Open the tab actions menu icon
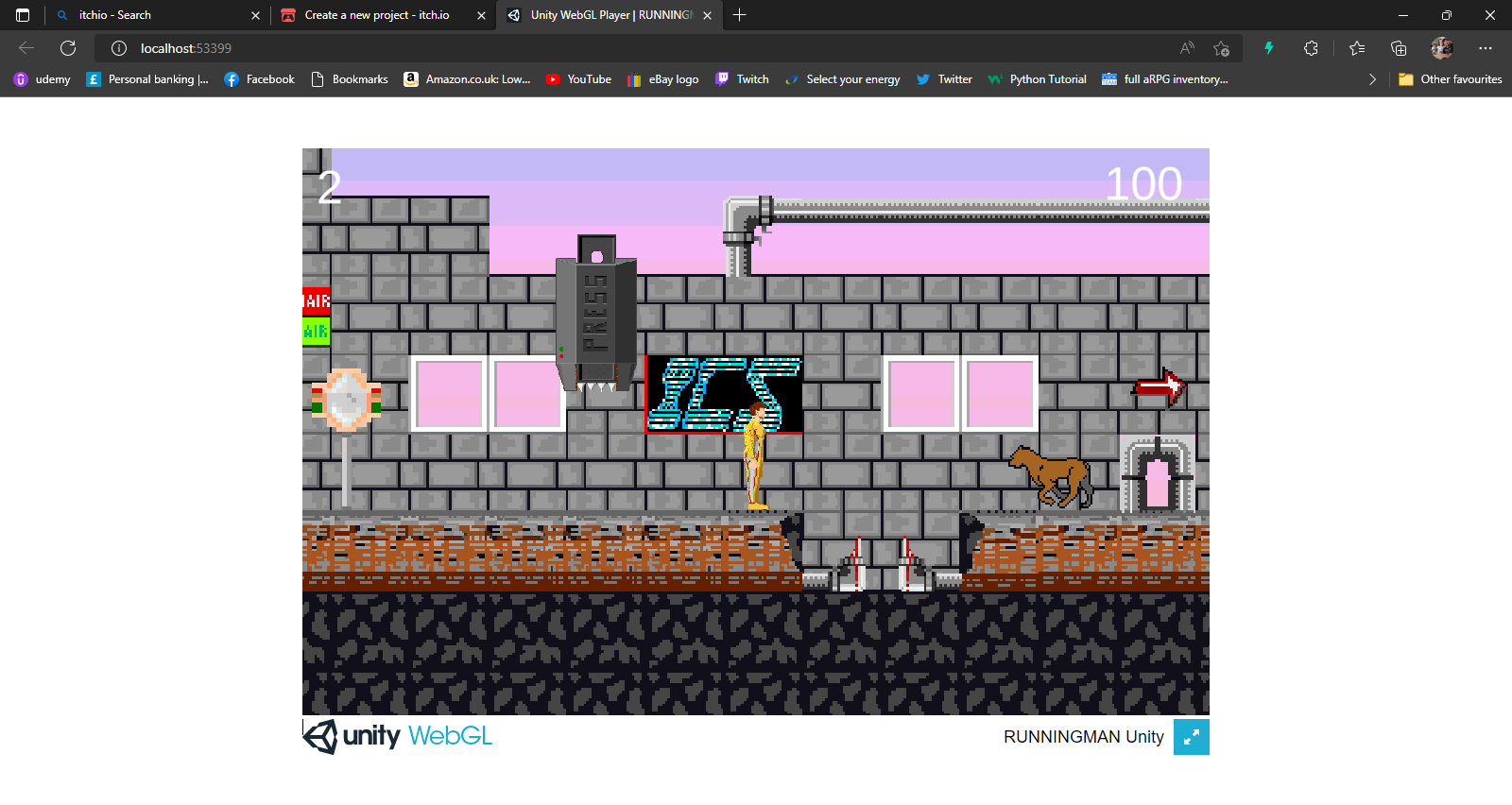 pos(23,15)
